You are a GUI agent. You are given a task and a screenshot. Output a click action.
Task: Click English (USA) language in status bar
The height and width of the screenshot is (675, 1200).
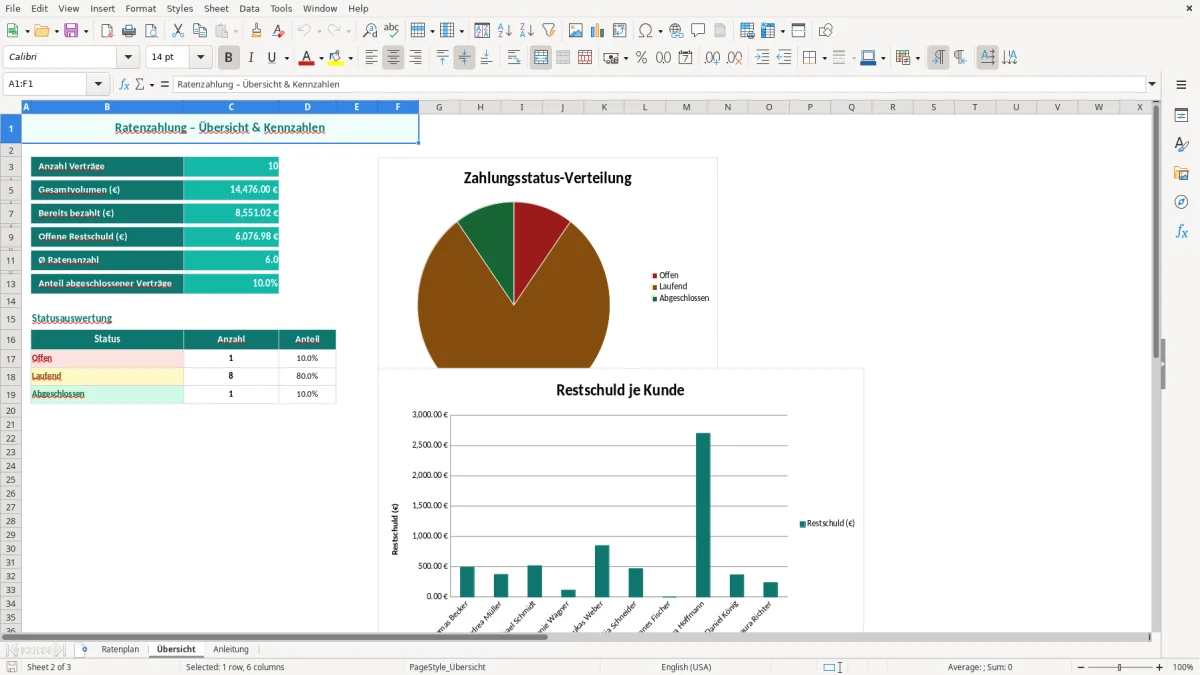[686, 667]
